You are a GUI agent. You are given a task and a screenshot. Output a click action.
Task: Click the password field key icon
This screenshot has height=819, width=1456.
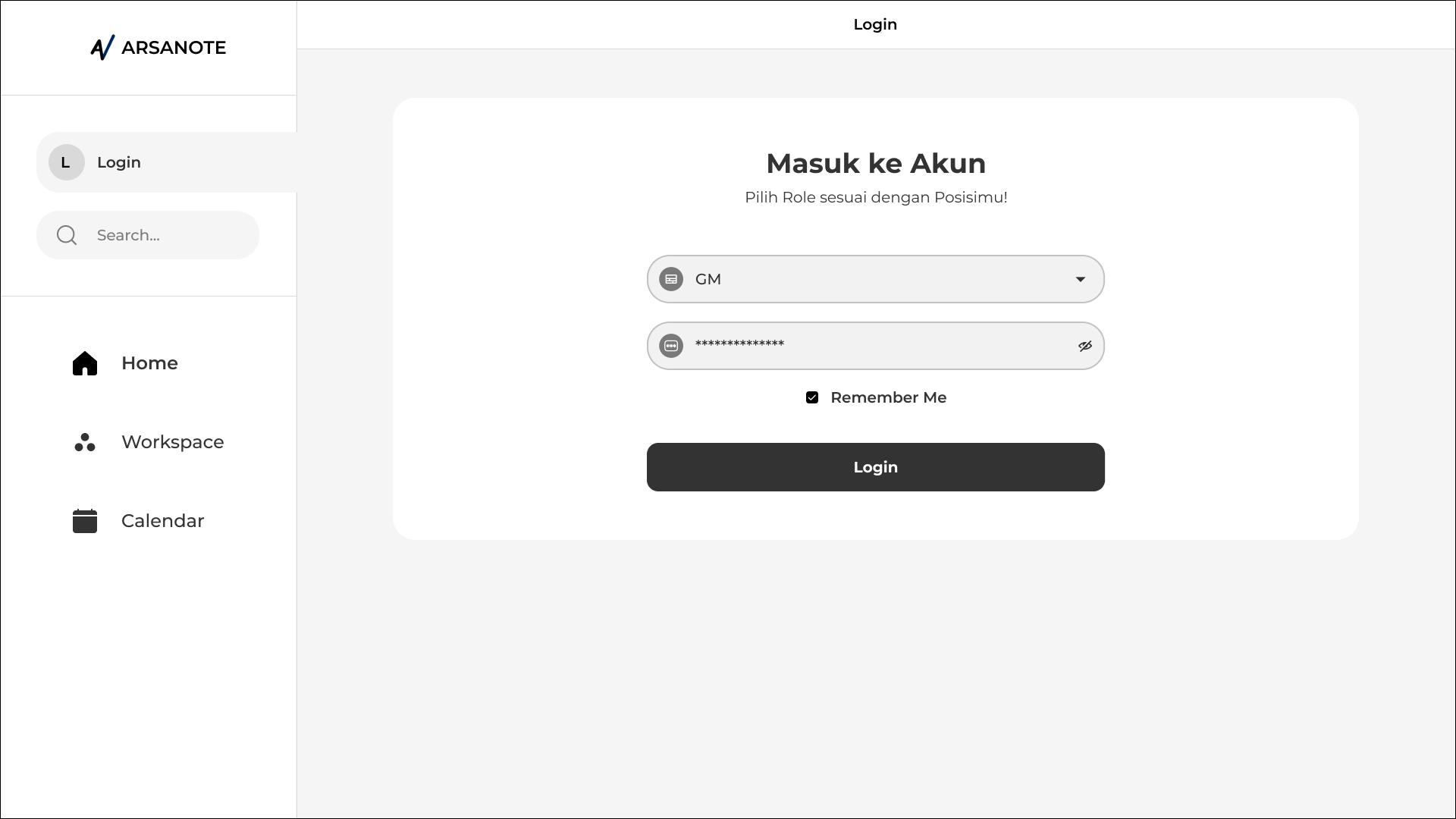[x=671, y=346]
